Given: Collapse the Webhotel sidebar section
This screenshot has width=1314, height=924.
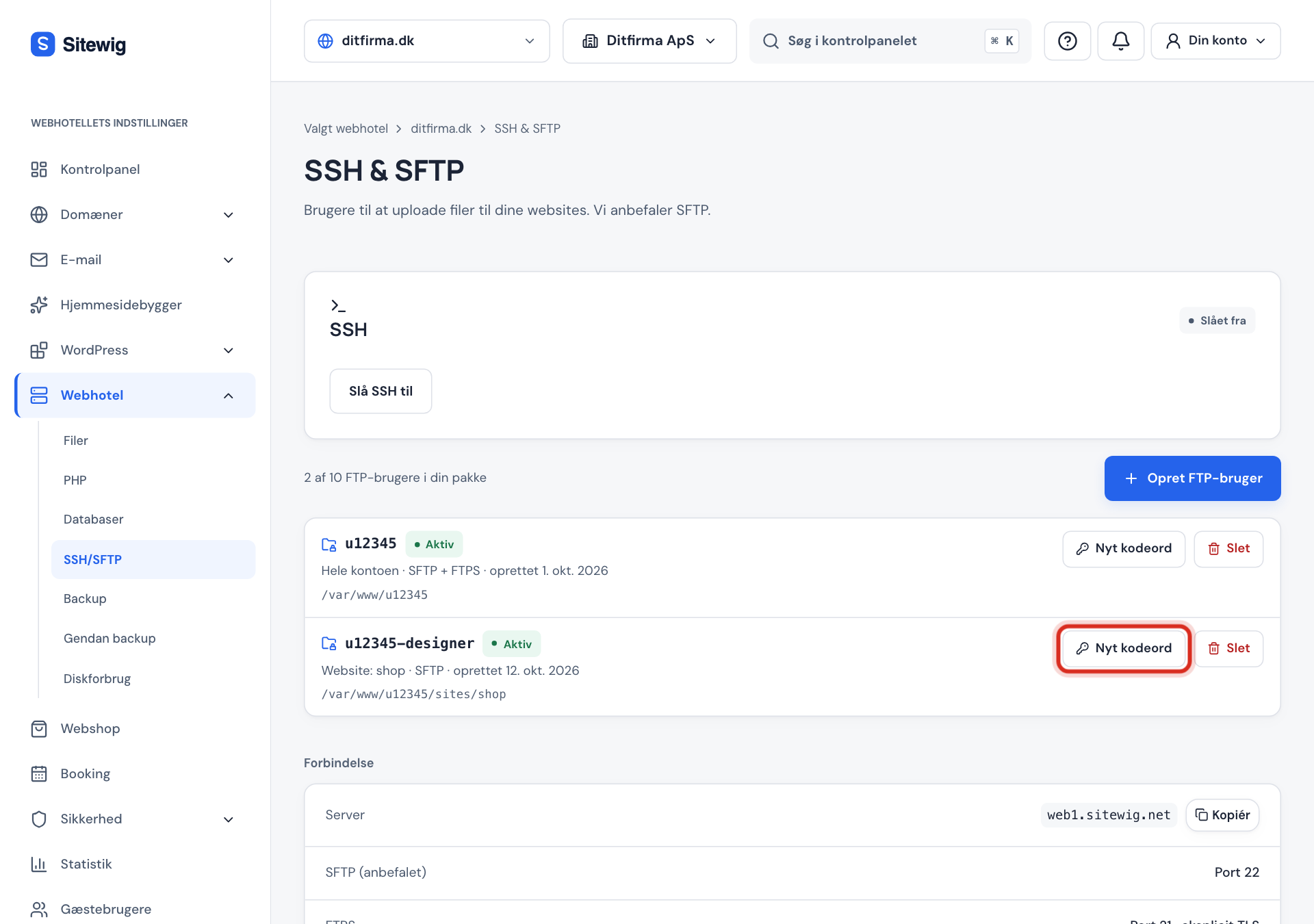Looking at the screenshot, I should pyautogui.click(x=229, y=396).
